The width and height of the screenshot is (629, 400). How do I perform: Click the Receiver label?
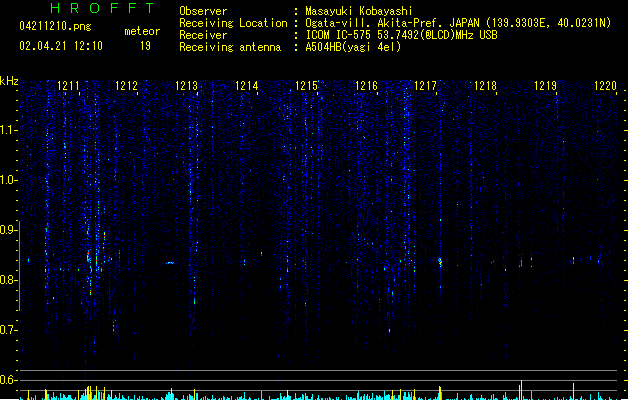(x=203, y=35)
